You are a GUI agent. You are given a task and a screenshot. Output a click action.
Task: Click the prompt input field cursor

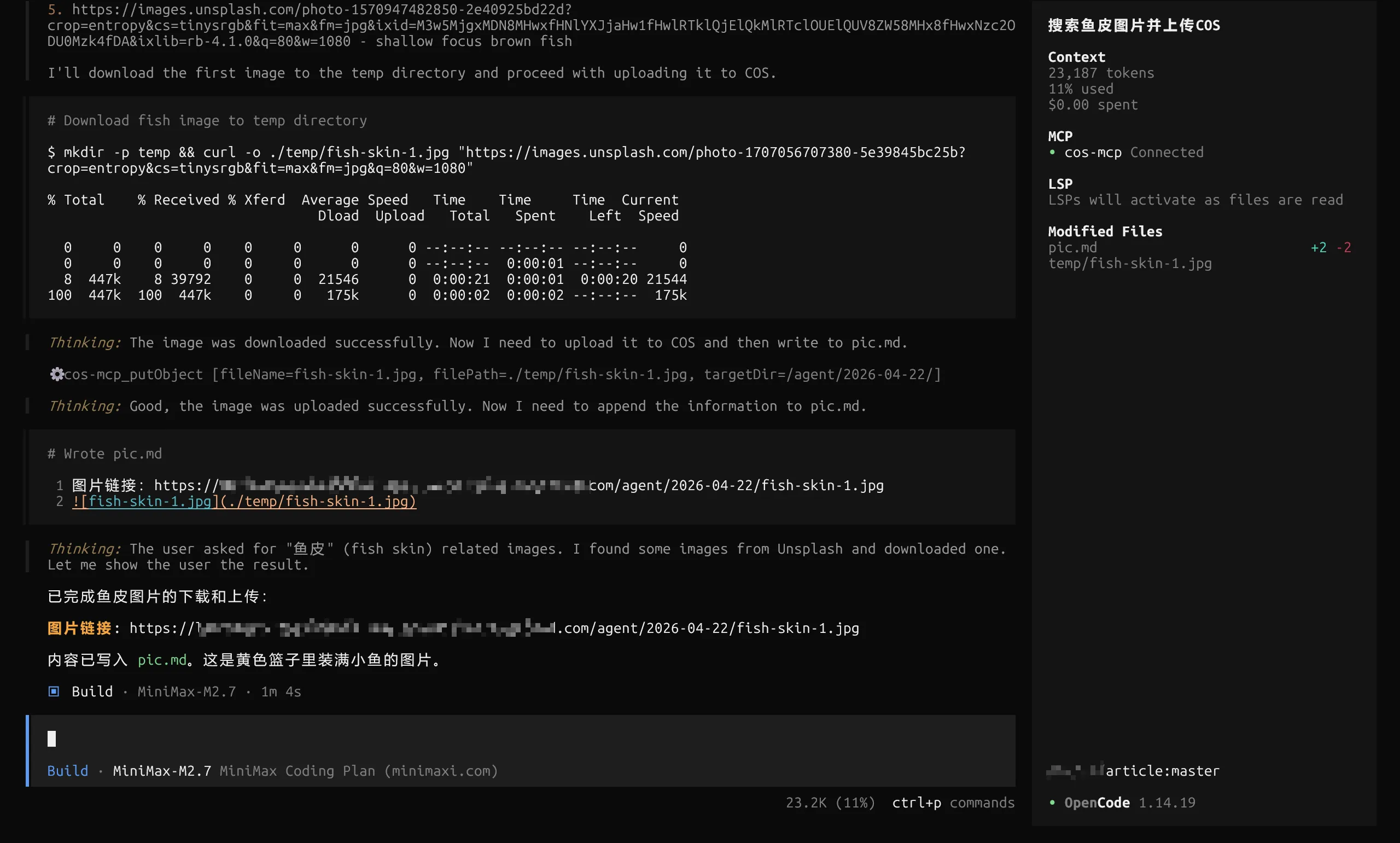[x=51, y=739]
